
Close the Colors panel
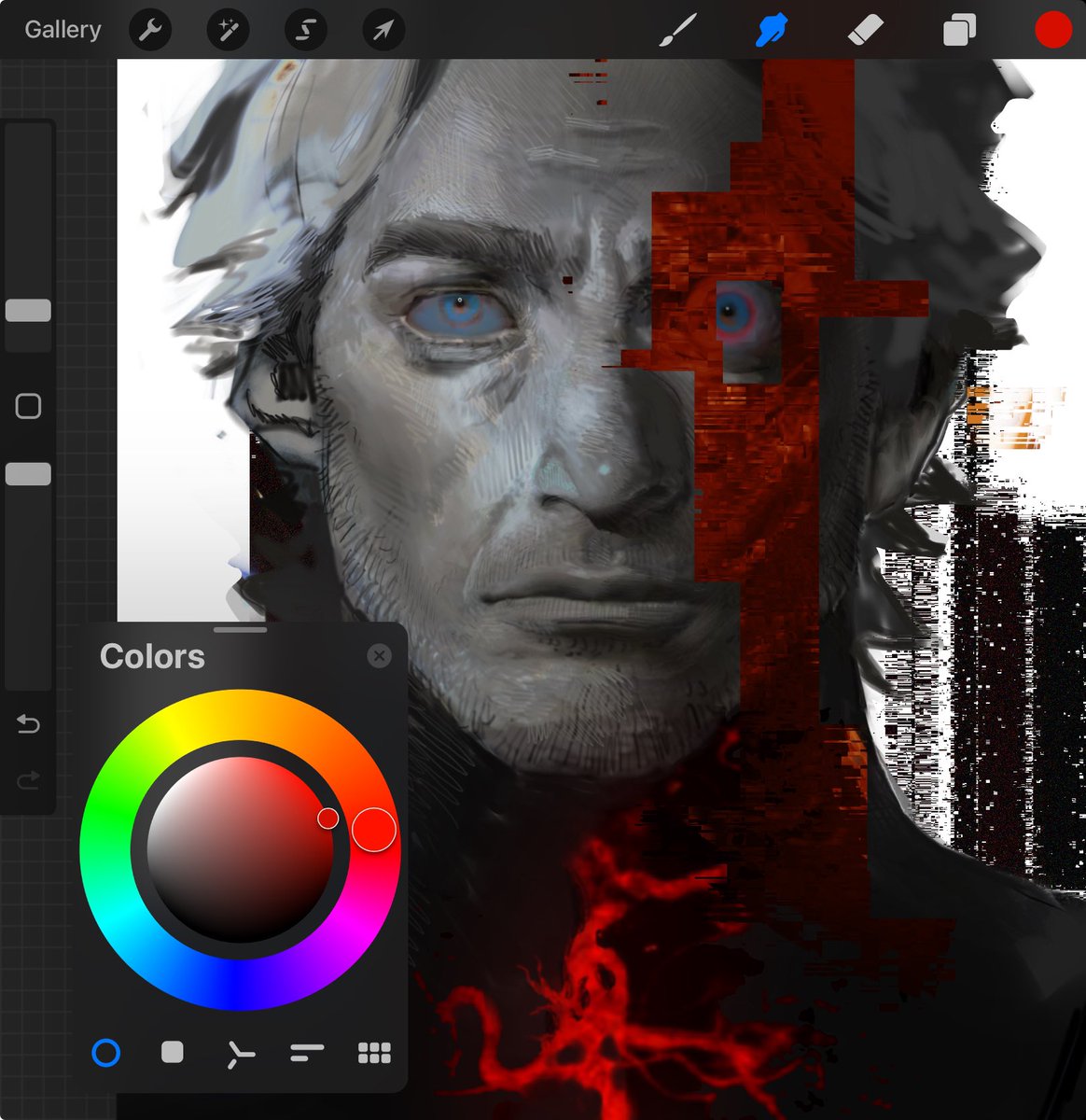380,655
